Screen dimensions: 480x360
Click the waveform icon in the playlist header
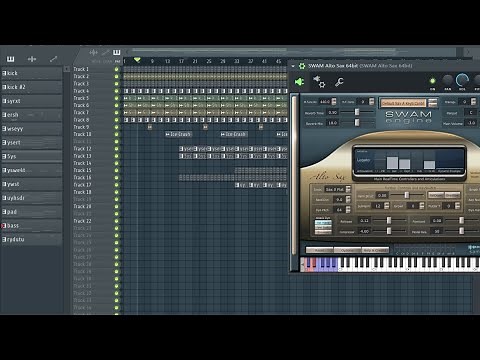[94, 52]
